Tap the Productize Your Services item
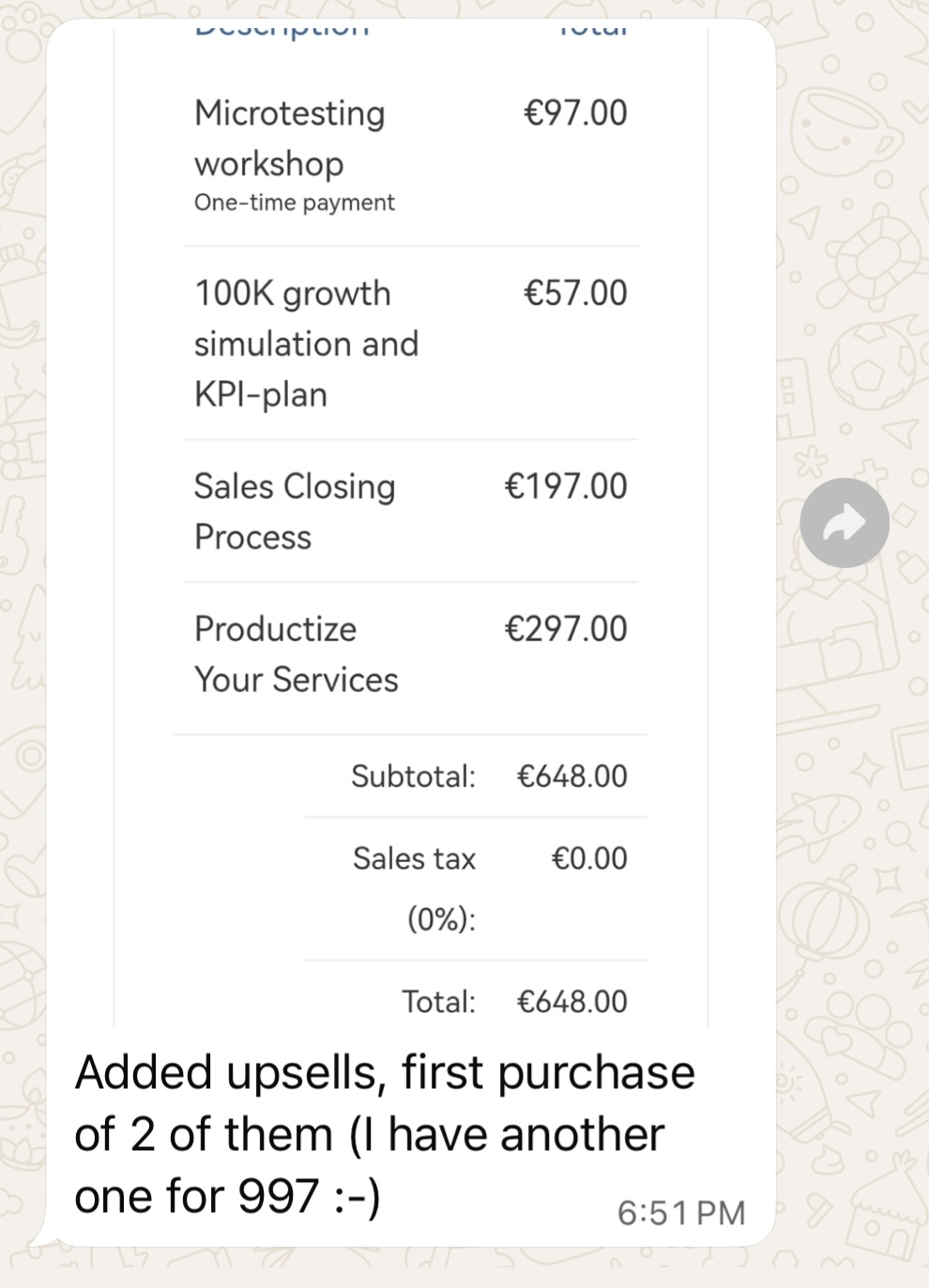This screenshot has height=1288, width=929. click(x=296, y=654)
